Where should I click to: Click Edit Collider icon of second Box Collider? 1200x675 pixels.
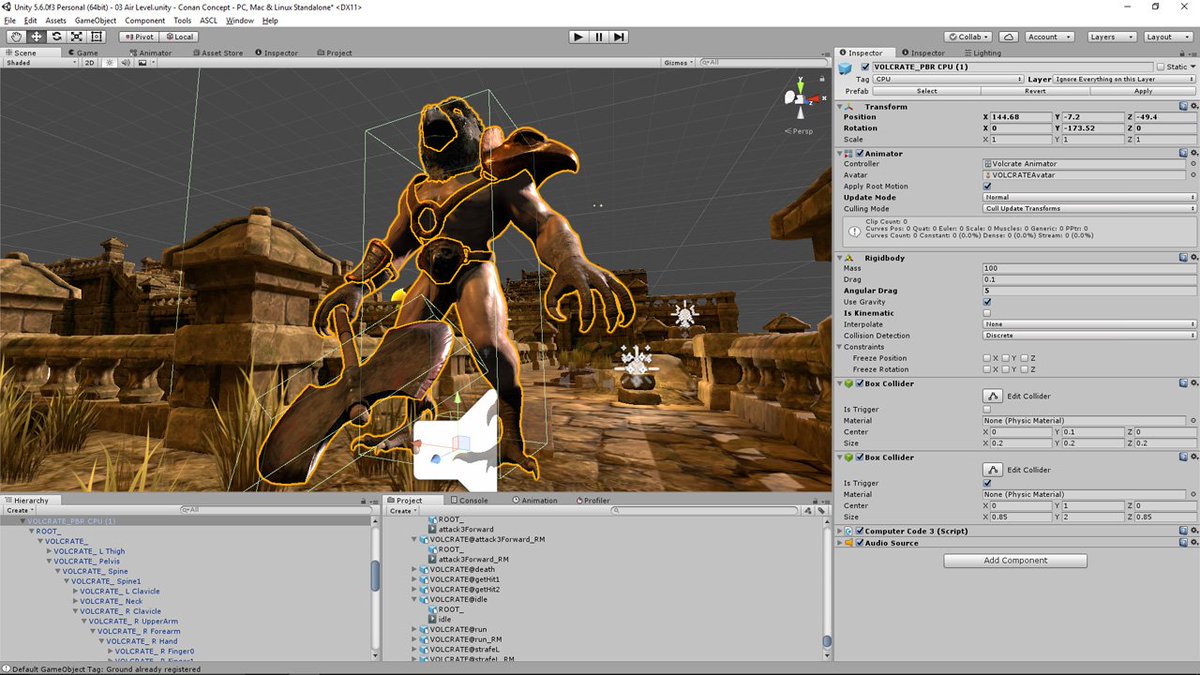[x=992, y=470]
